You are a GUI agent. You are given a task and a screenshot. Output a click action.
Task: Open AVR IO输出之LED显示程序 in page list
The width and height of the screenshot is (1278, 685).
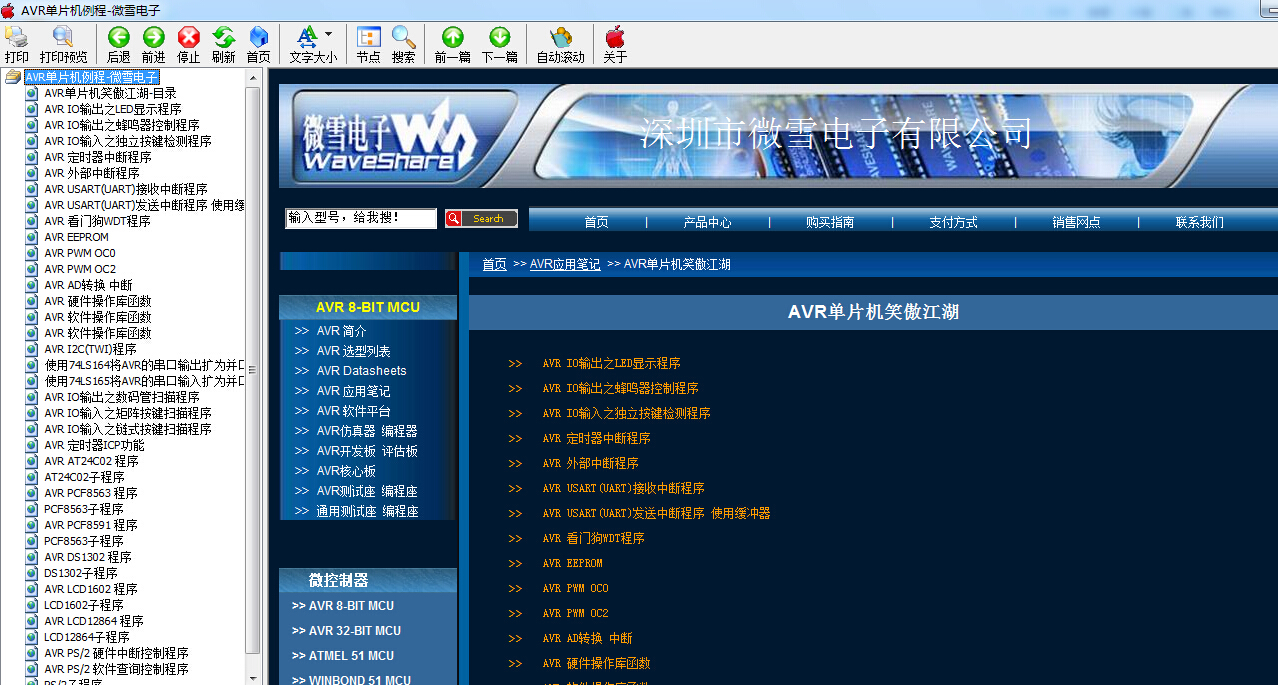coord(611,363)
